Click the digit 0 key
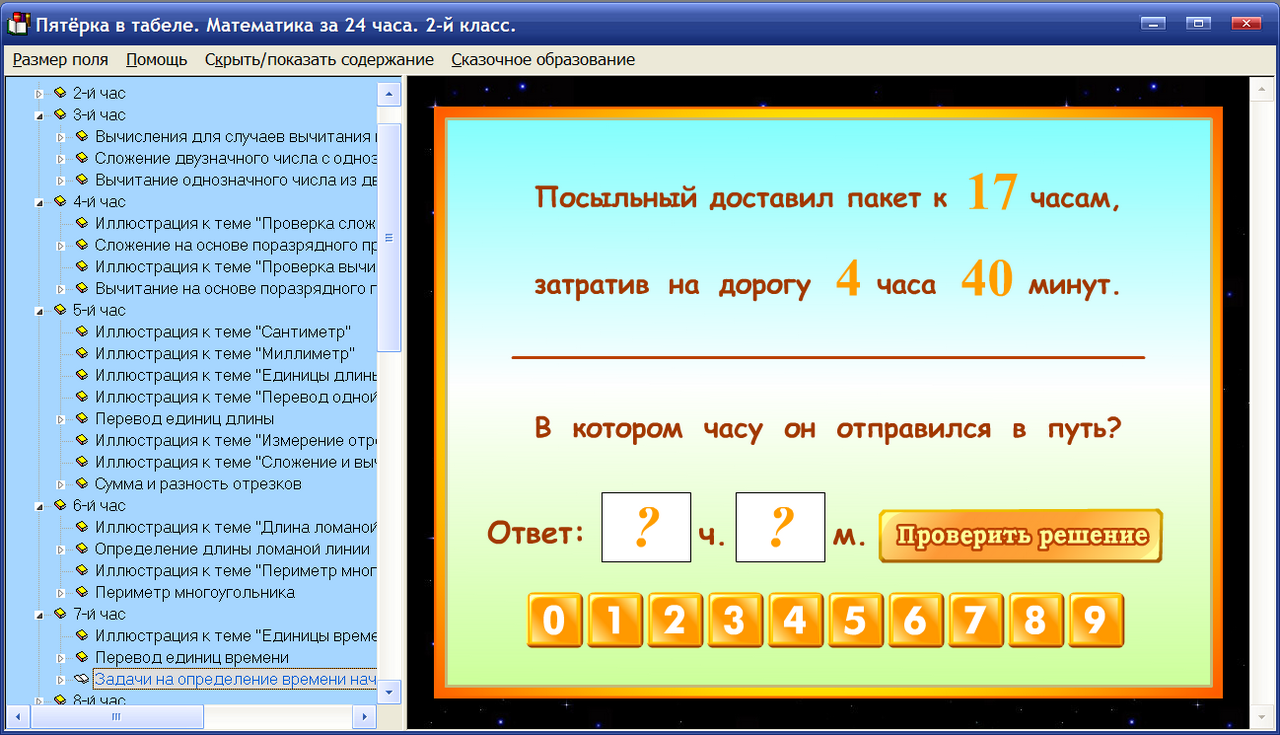This screenshot has width=1280, height=735. tap(554, 620)
